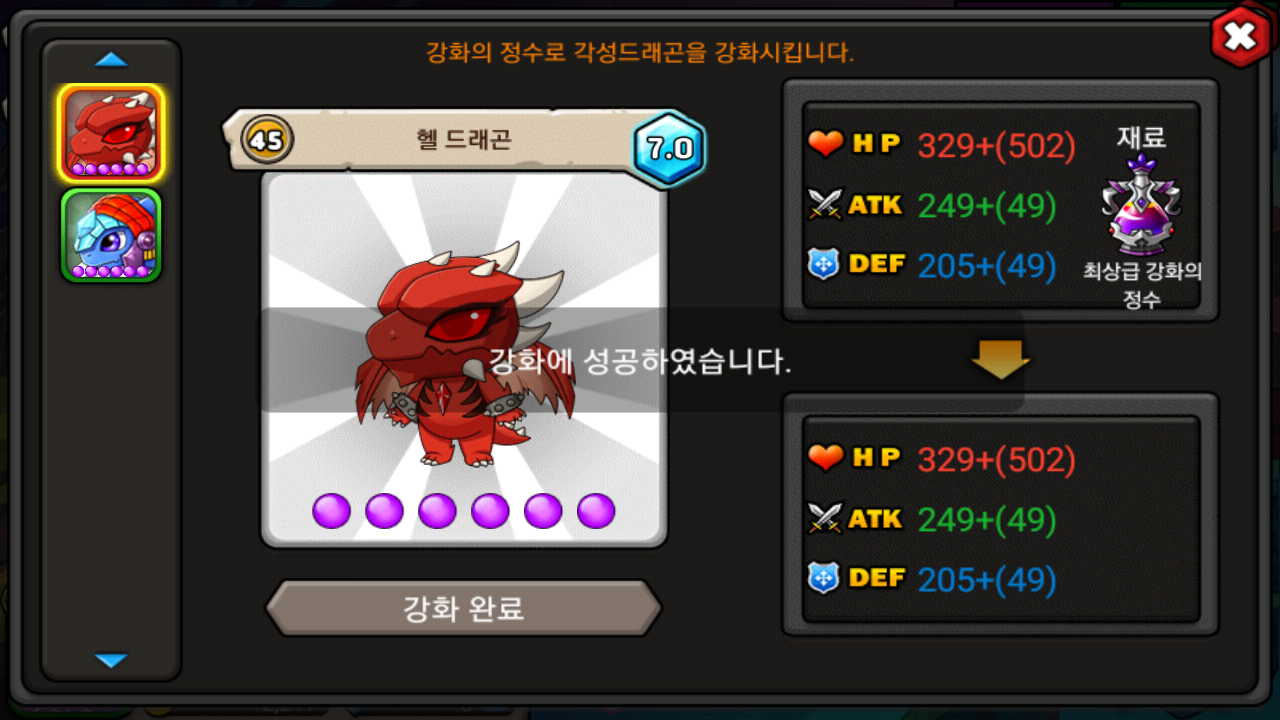Image resolution: width=1280 pixels, height=720 pixels.
Task: Tap the 강화에 성공하였습니다 message banner
Action: tap(641, 361)
